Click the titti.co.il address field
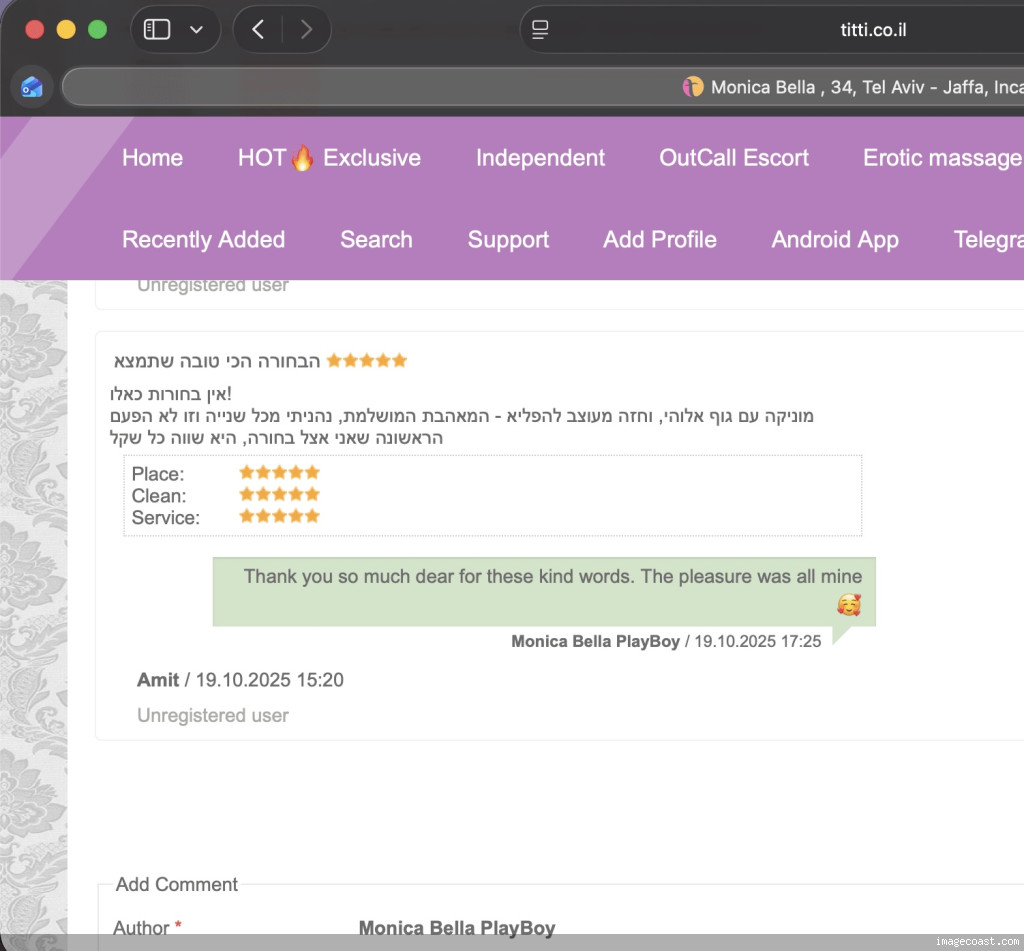Screen dimensions: 1024x951 [x=872, y=30]
